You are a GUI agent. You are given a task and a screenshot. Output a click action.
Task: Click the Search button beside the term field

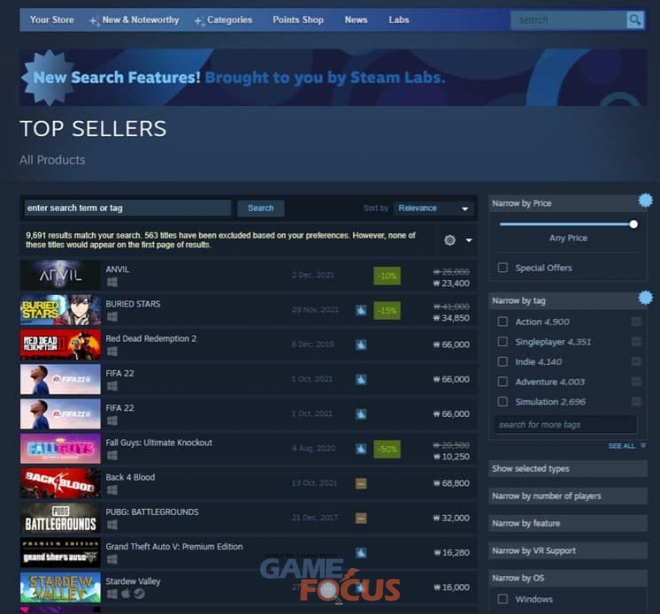pos(261,208)
